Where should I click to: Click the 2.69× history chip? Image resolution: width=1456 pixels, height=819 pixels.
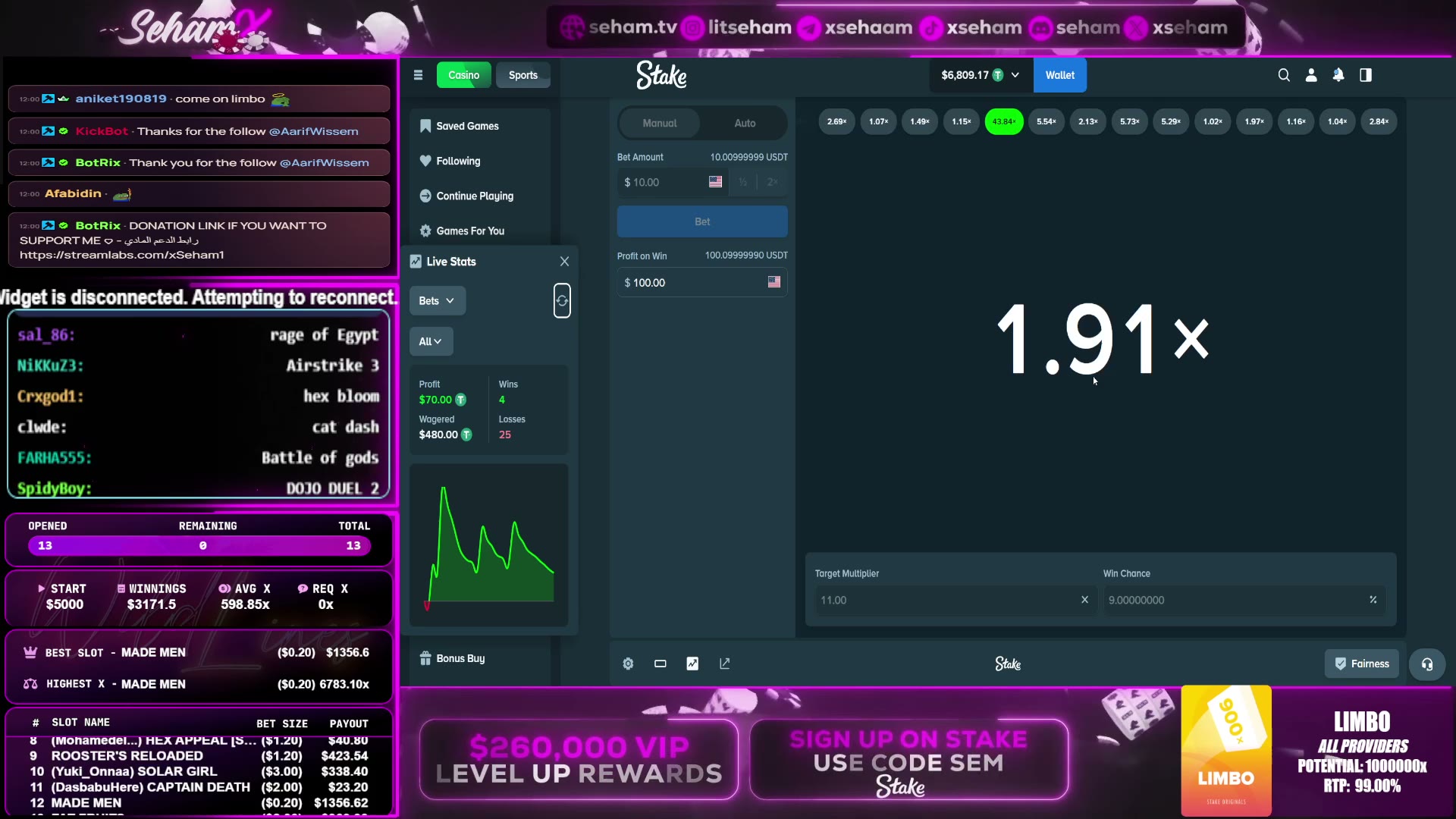(837, 121)
